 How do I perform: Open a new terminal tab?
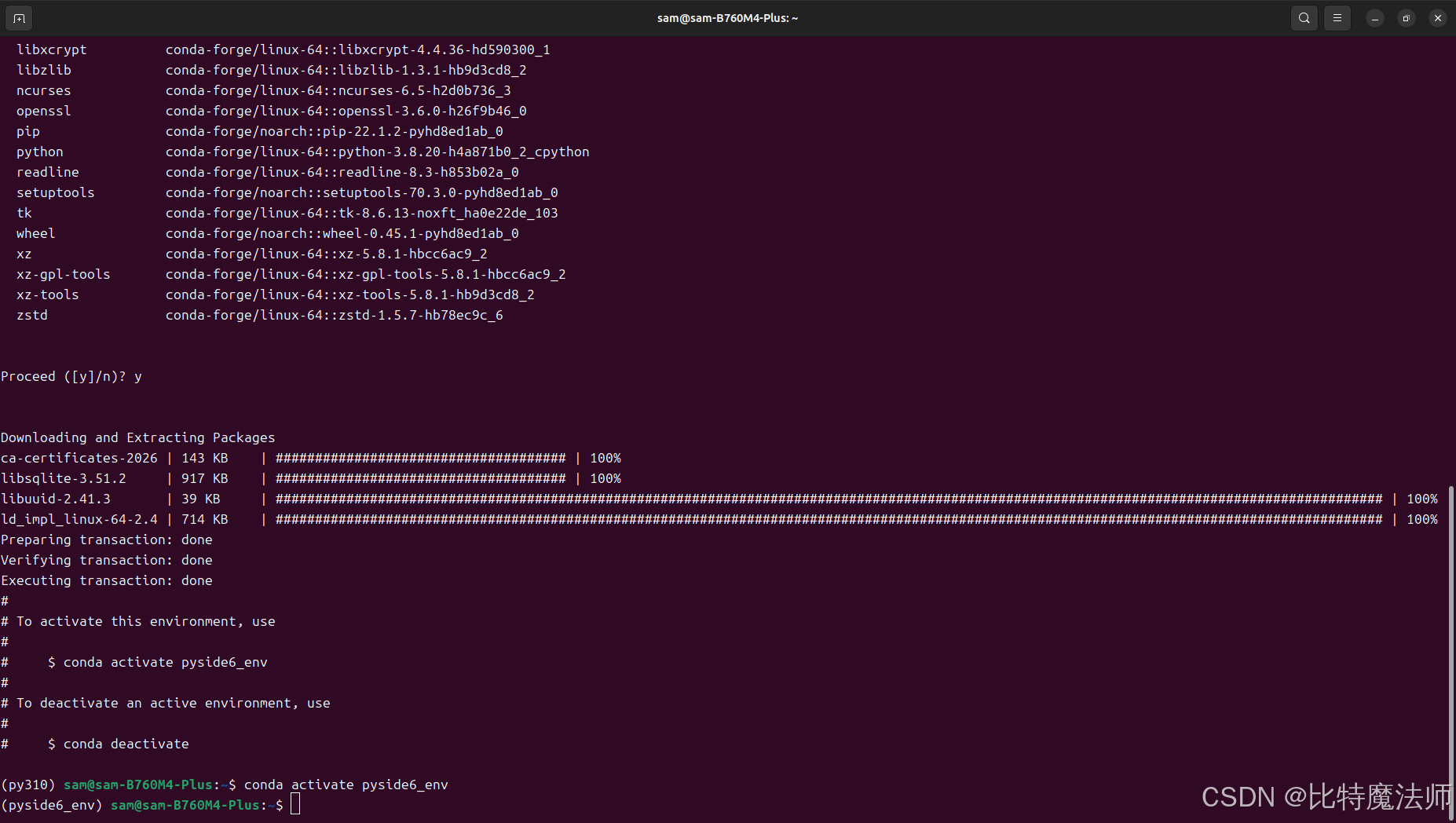[19, 17]
